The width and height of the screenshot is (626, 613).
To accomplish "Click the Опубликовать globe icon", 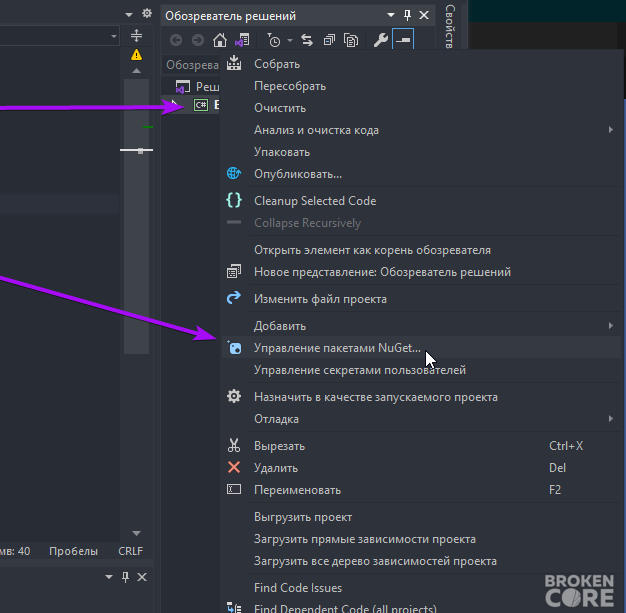I will point(234,173).
